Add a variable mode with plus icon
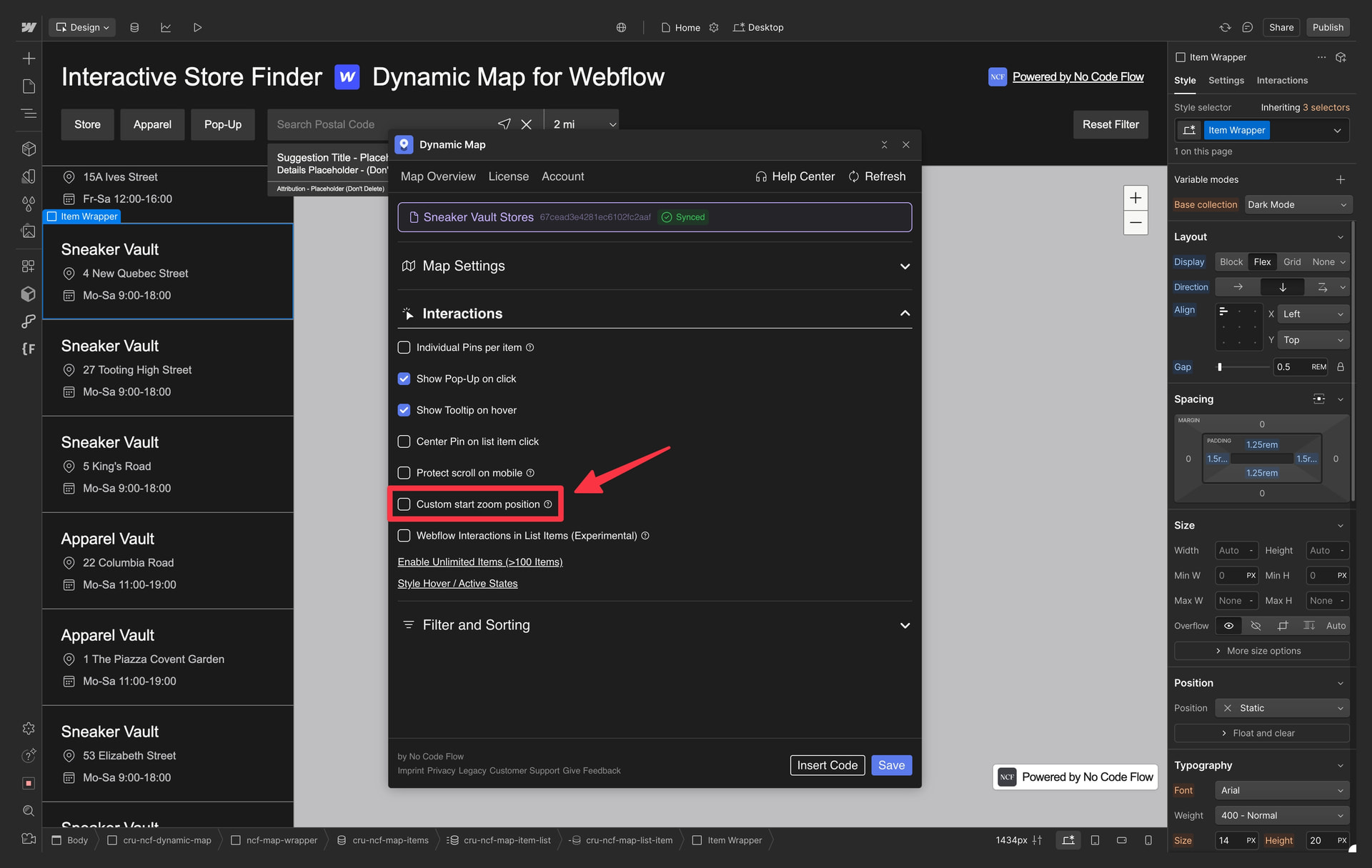1372x868 pixels. click(x=1341, y=179)
